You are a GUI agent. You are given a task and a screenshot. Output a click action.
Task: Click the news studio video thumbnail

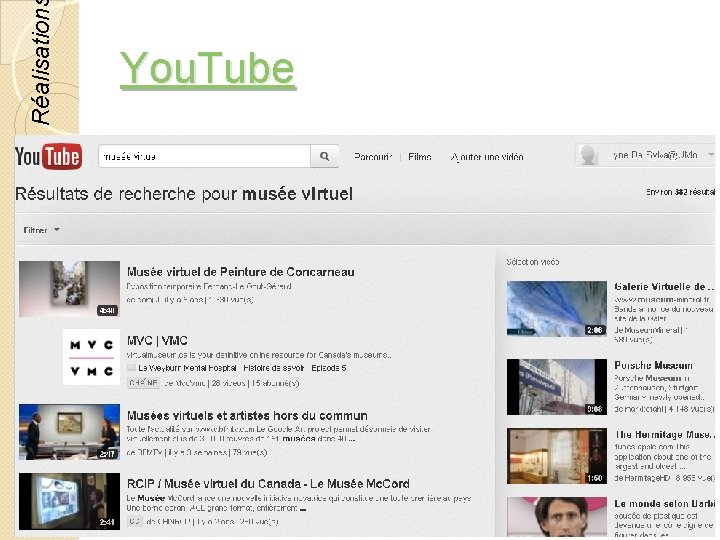click(x=69, y=432)
